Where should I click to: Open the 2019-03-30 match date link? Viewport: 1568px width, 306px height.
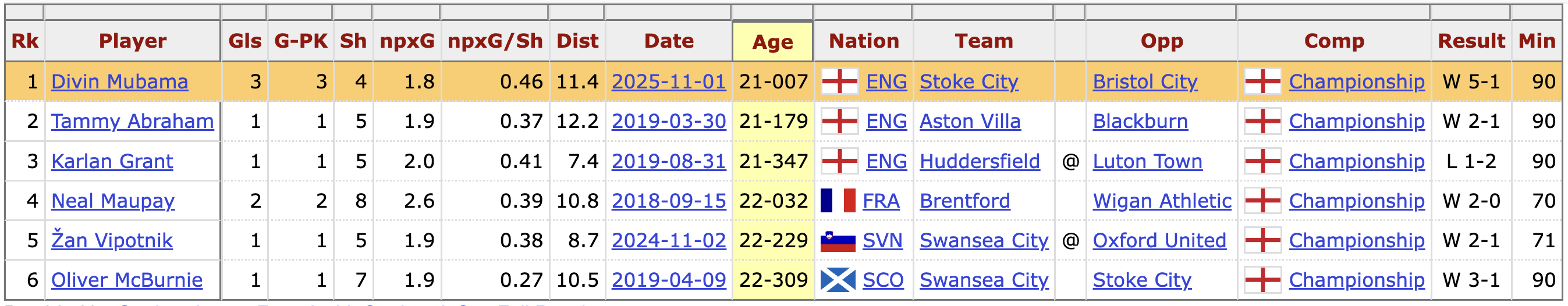[668, 121]
